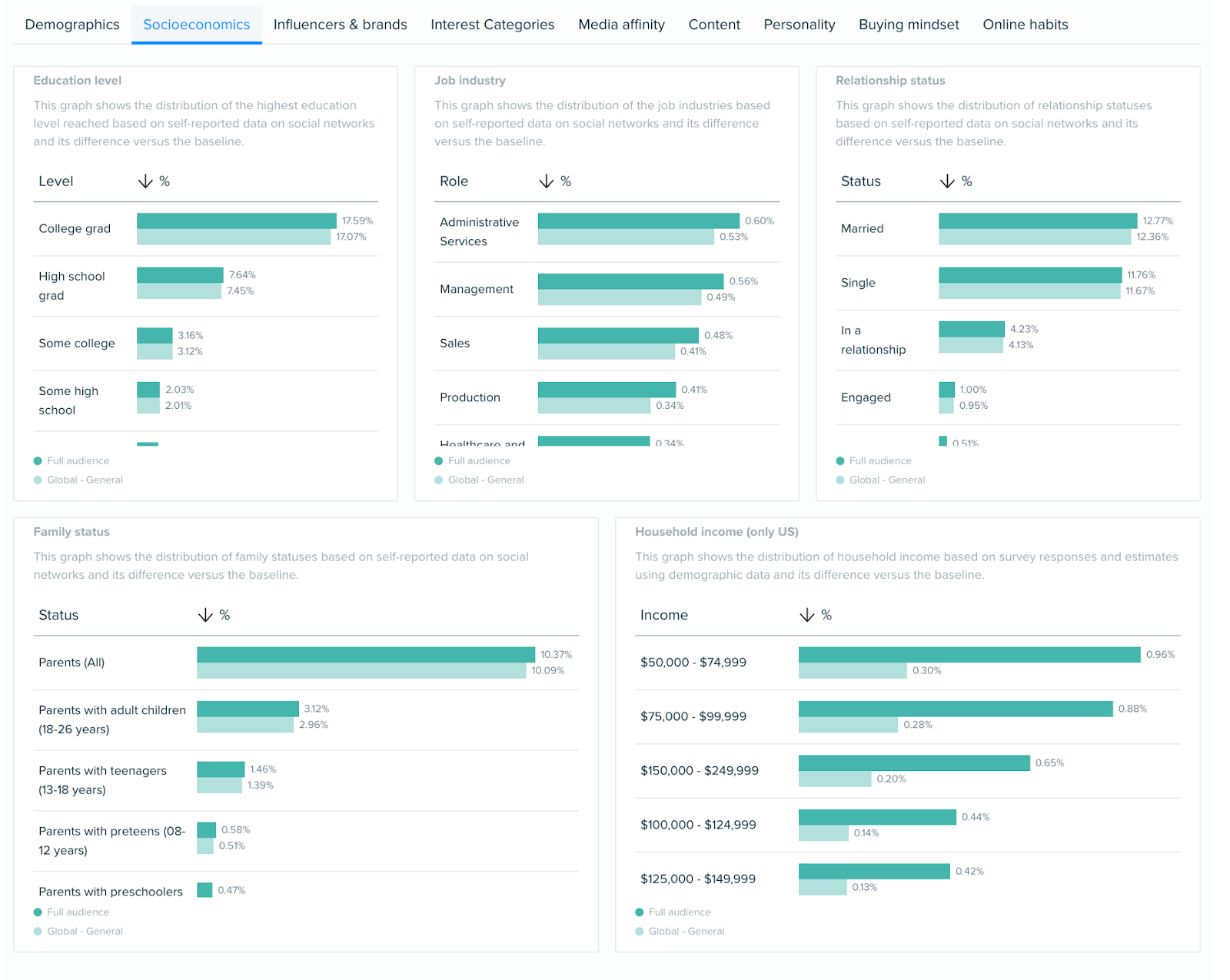Click the $50,000 - $74,999 full audience bar

click(x=969, y=655)
